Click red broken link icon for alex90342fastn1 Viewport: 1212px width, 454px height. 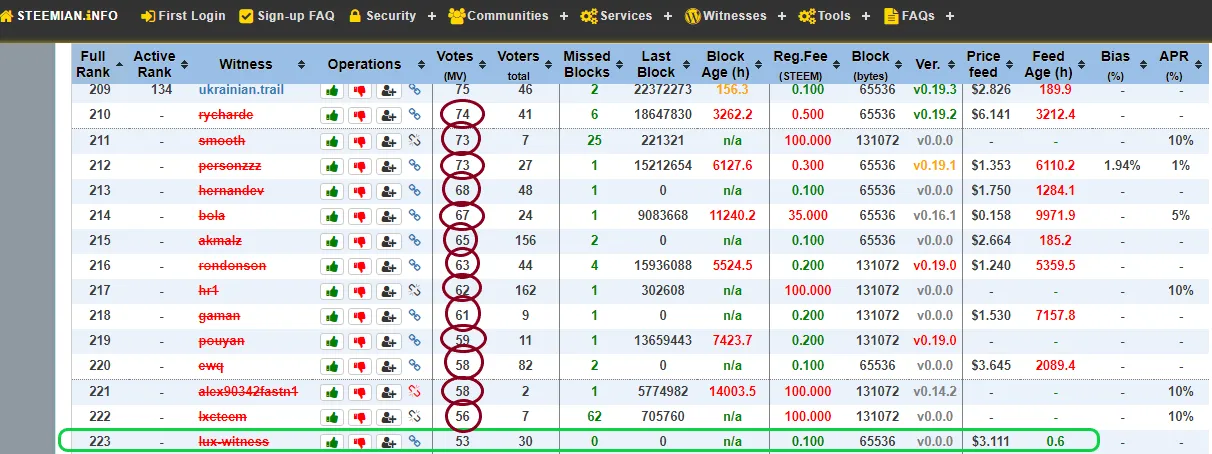coord(415,391)
